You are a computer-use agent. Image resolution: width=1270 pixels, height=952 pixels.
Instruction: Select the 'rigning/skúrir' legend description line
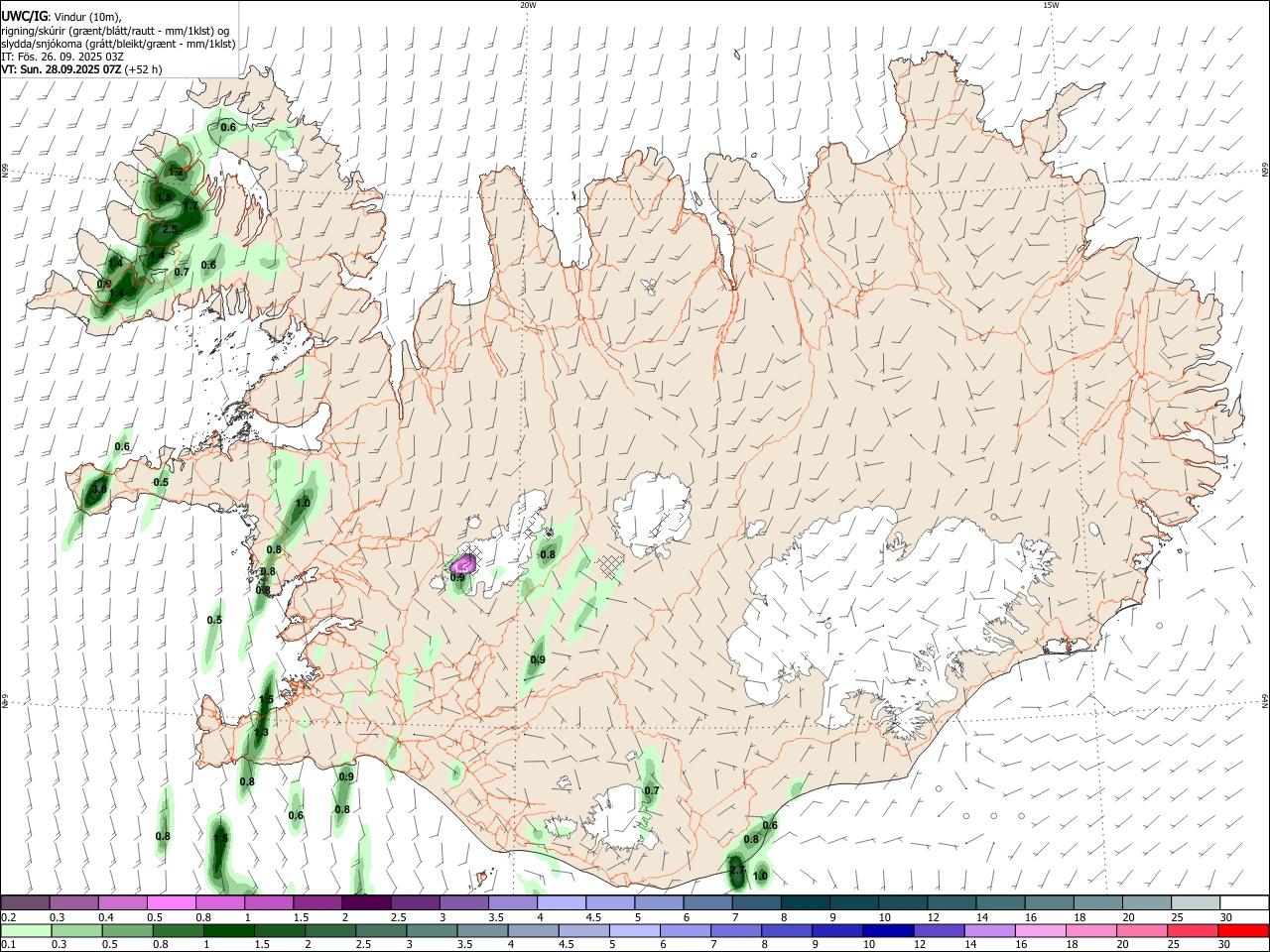(x=115, y=31)
